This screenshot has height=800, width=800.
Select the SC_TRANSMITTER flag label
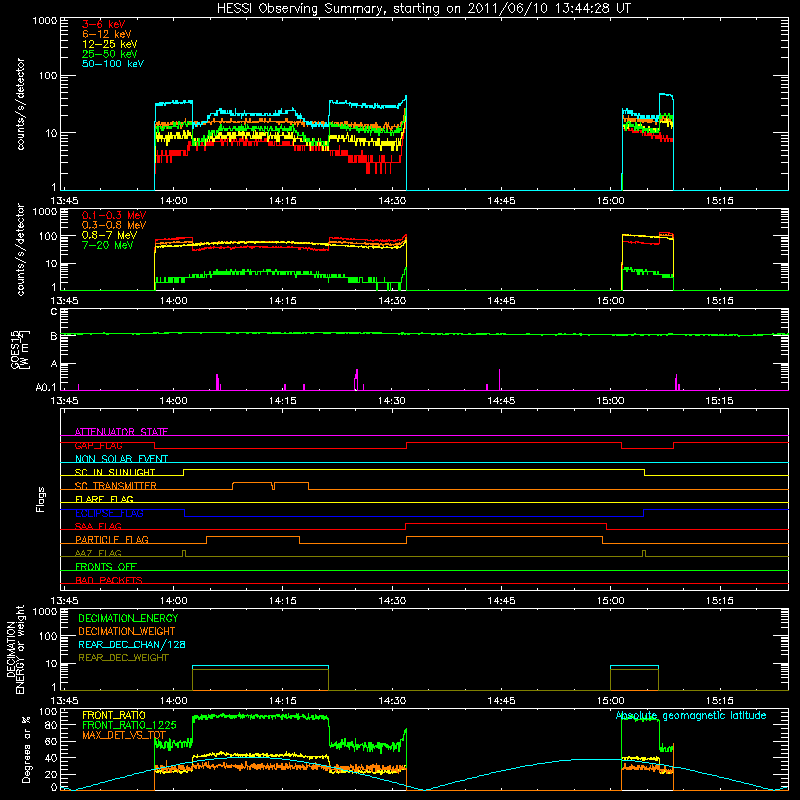(x=116, y=486)
